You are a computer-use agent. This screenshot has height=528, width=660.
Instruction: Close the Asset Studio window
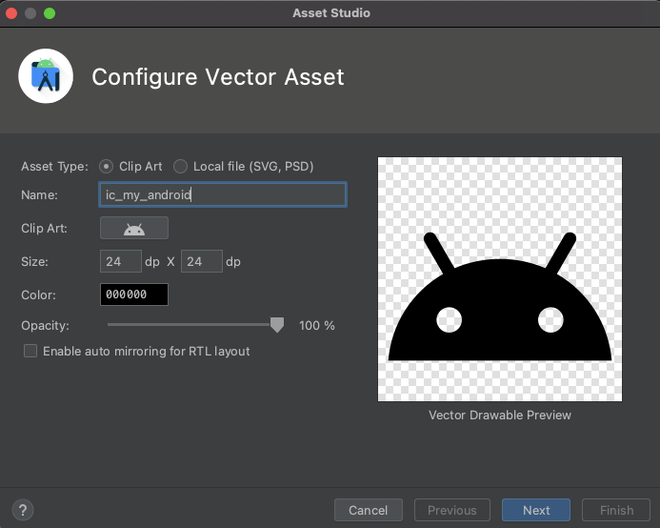pos(13,13)
